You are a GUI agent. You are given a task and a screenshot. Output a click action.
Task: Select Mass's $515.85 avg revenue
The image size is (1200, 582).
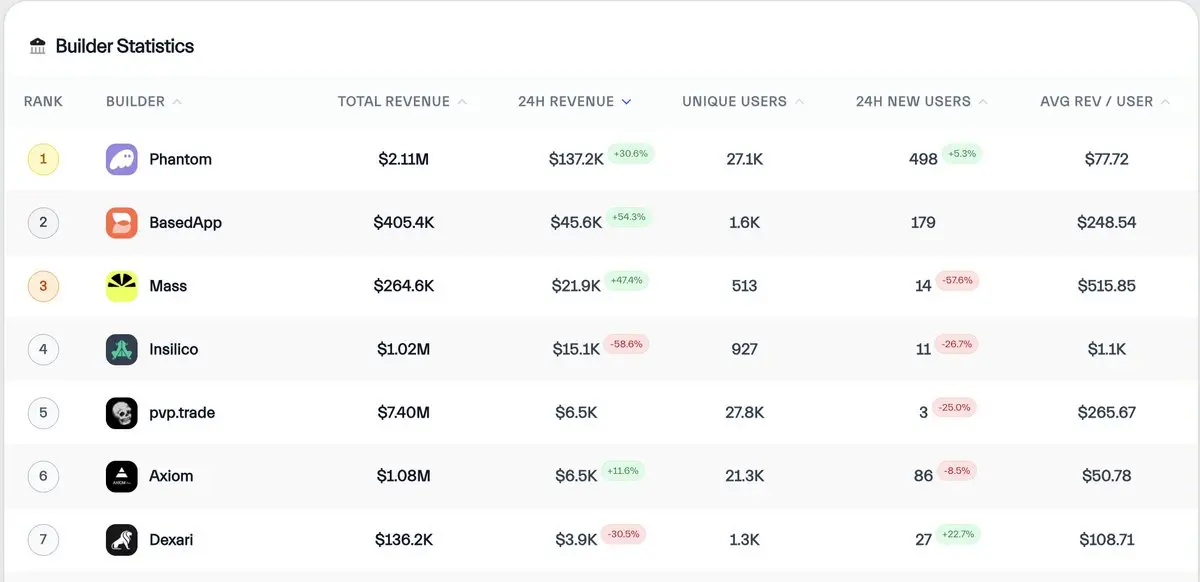tap(1107, 286)
